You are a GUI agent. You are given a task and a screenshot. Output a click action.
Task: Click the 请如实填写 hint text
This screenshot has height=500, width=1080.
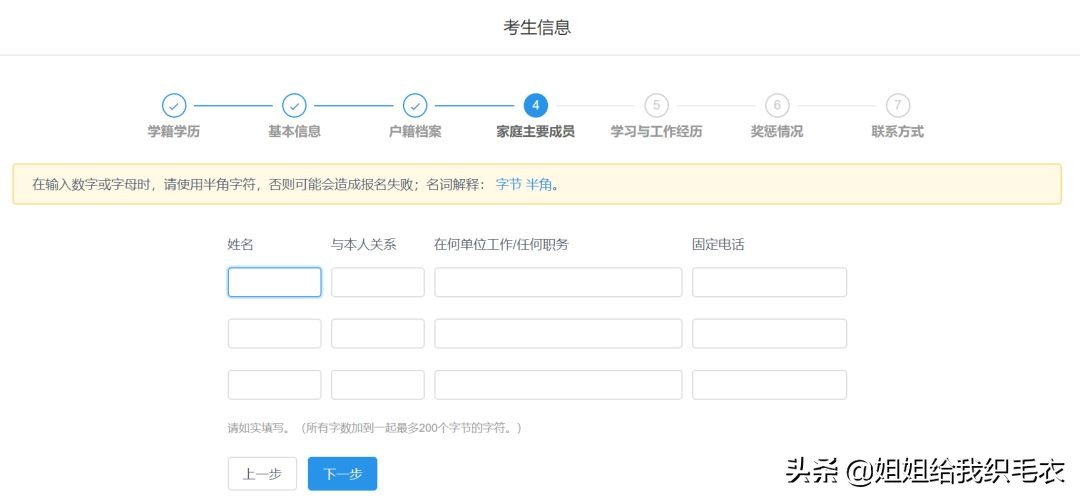click(x=375, y=428)
